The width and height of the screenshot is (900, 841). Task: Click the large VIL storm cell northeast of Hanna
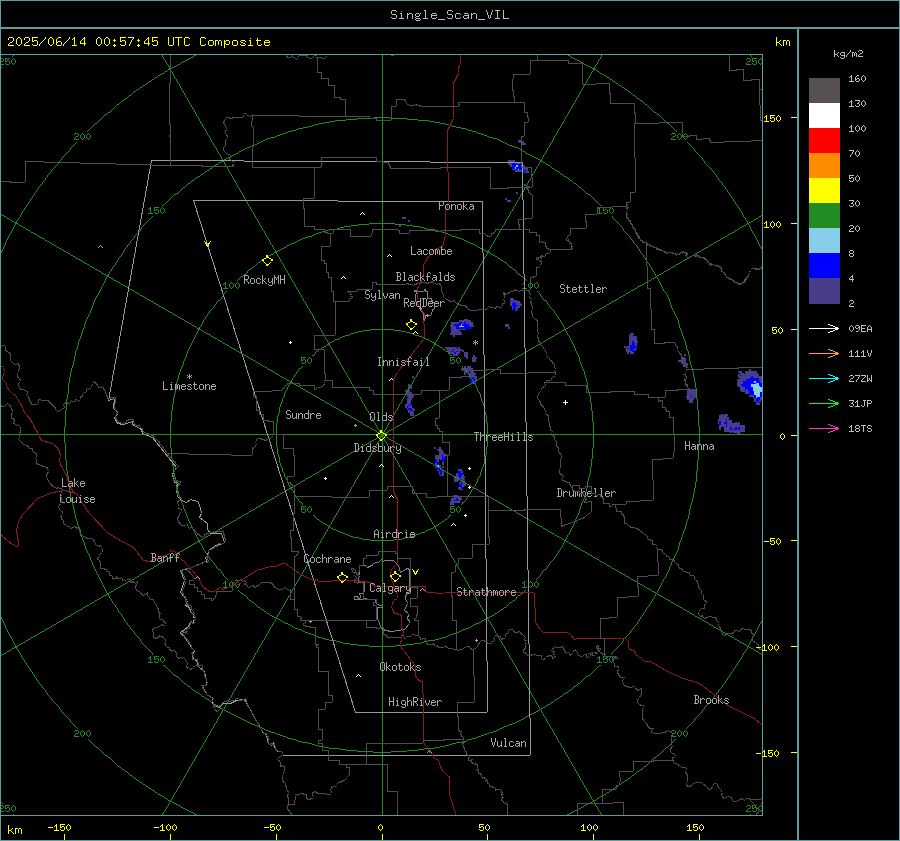tap(750, 386)
